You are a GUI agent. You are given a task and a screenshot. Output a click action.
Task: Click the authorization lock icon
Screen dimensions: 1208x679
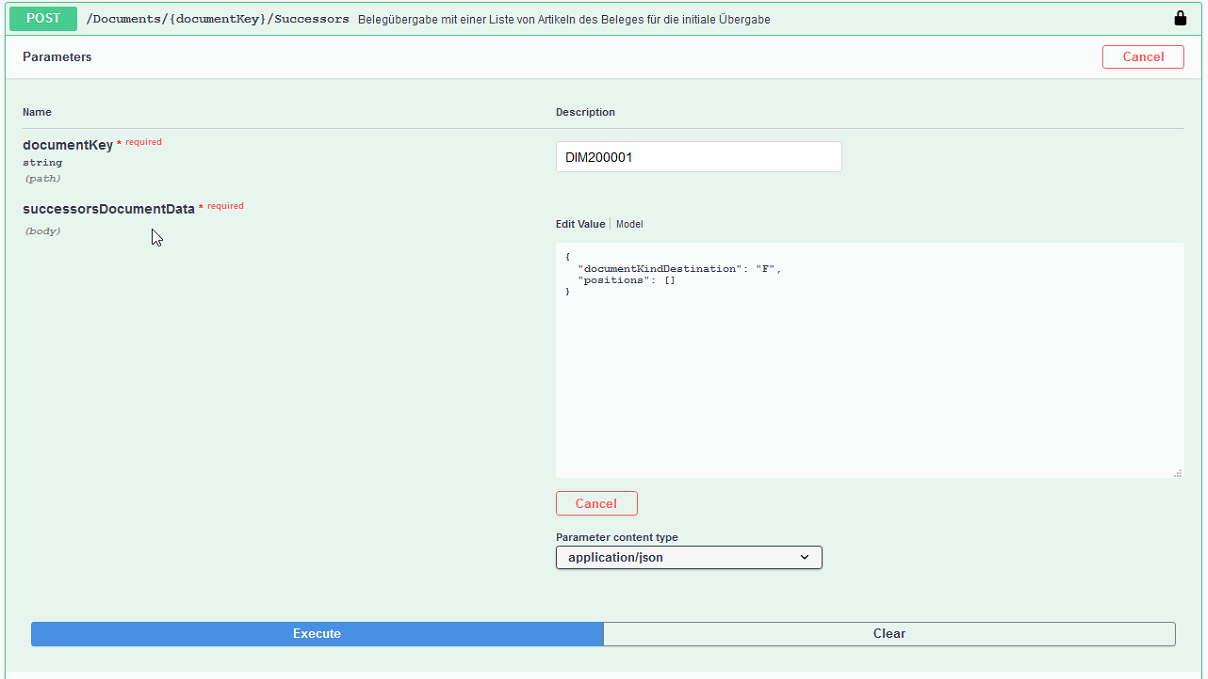click(x=1180, y=18)
